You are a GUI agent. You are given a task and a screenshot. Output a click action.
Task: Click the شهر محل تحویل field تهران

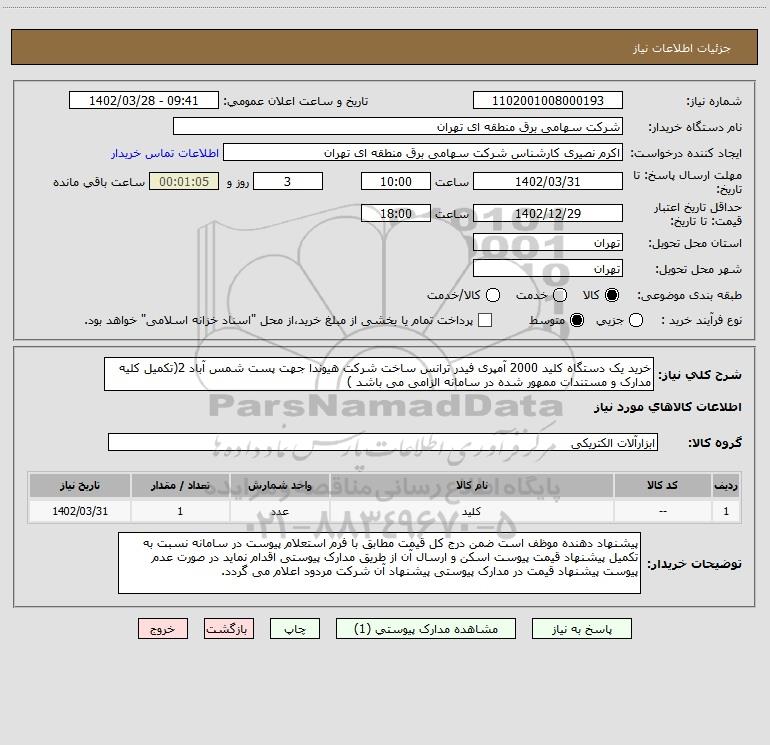pos(548,268)
